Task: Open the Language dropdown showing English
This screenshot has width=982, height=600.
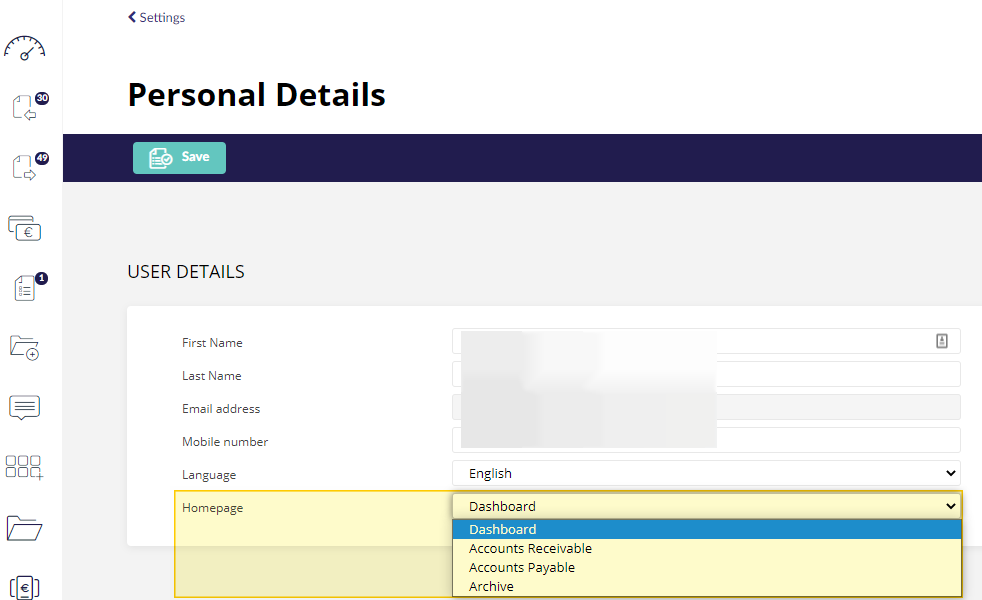Action: pyautogui.click(x=706, y=473)
